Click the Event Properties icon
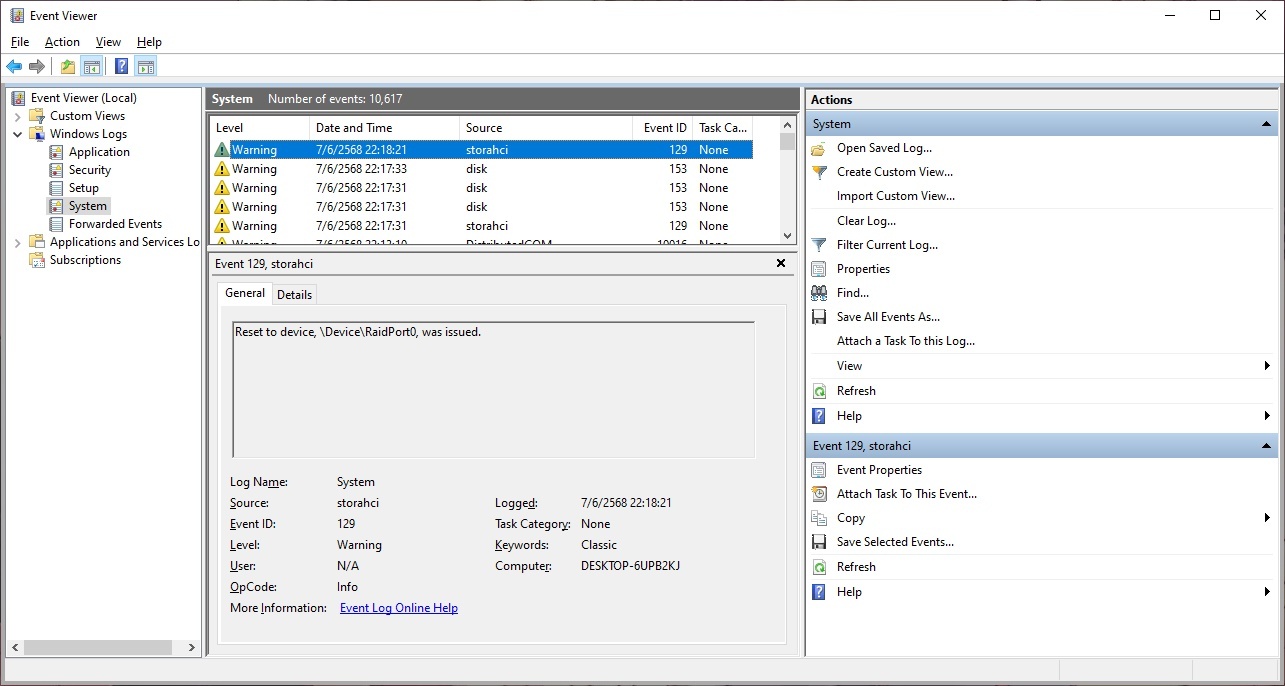Viewport: 1285px width, 686px height. (819, 470)
